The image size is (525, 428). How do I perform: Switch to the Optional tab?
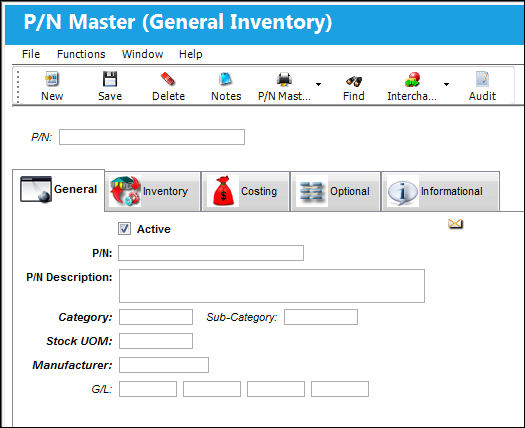pos(335,191)
